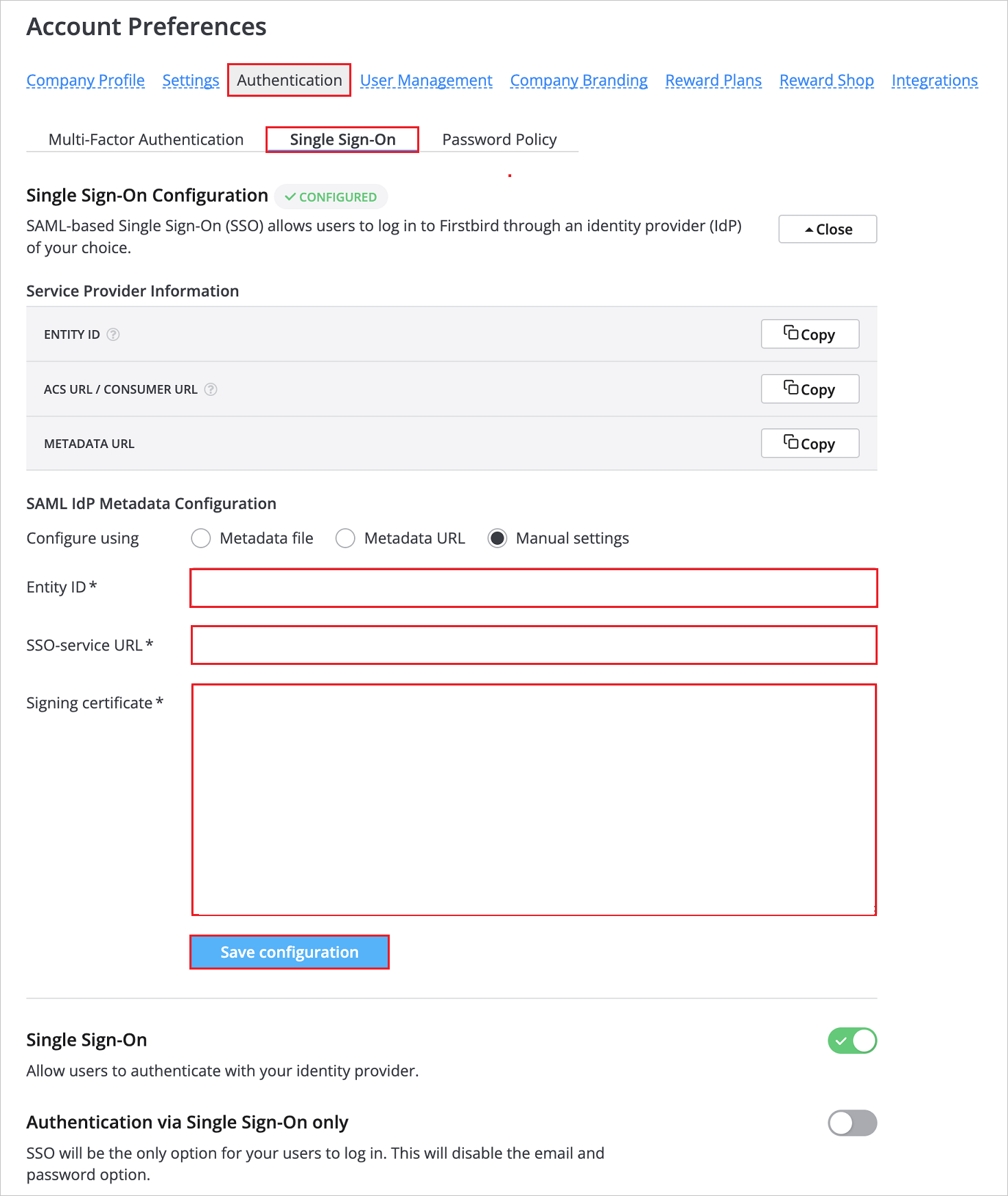1008x1196 pixels.
Task: Switch to the Single Sign-On tab
Action: point(342,139)
